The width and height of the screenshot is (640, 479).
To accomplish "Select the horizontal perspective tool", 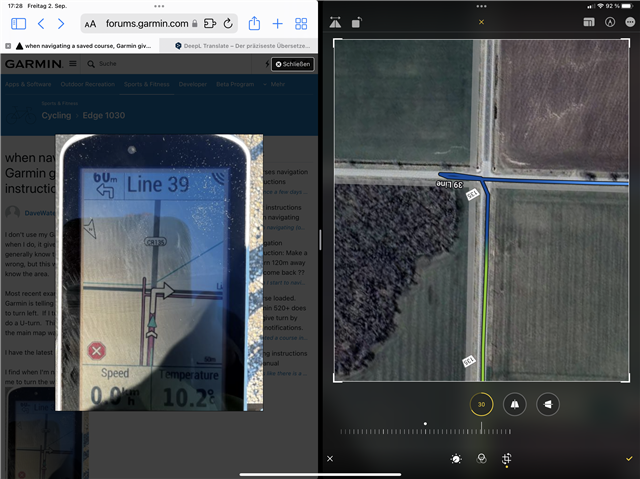I will [x=548, y=404].
